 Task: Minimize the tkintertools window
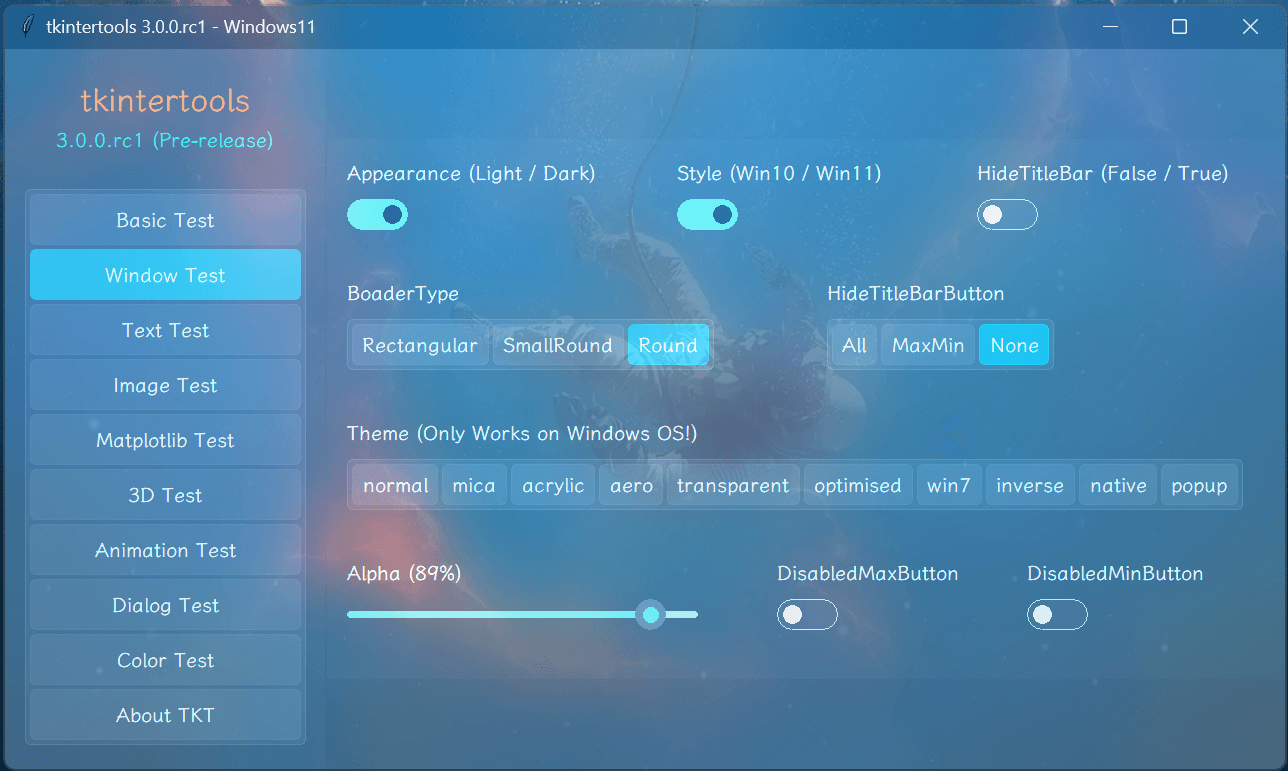pos(1109,27)
